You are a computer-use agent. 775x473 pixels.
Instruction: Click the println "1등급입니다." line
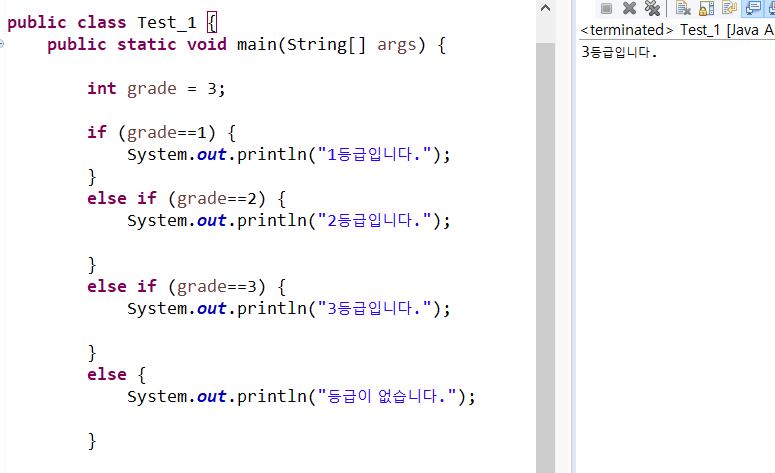pos(289,155)
